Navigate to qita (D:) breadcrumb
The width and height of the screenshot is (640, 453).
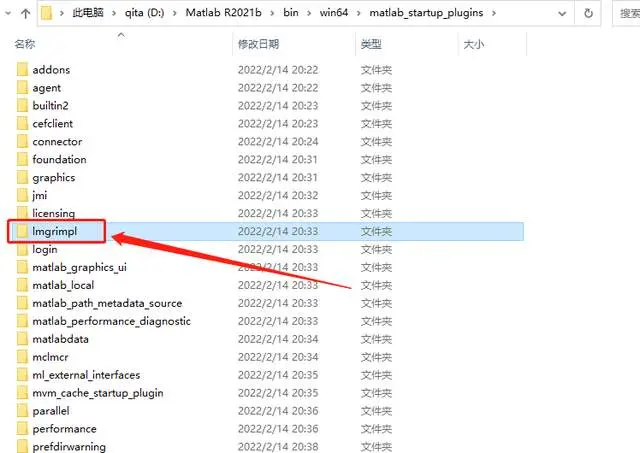click(144, 13)
